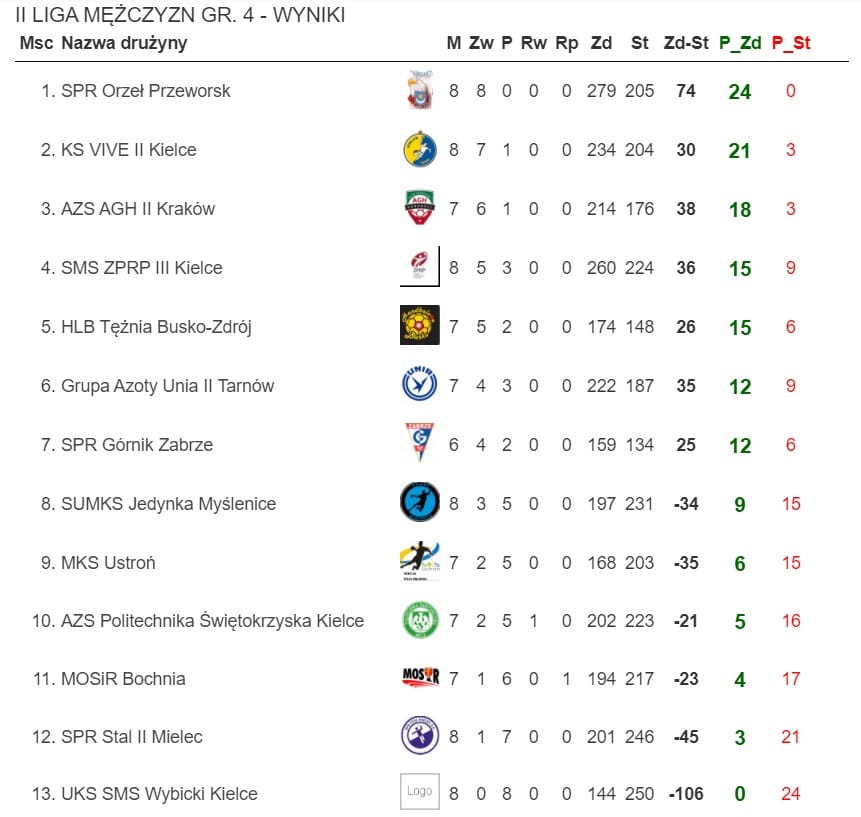Click the KS VIVE II Kielce logo

tap(420, 150)
